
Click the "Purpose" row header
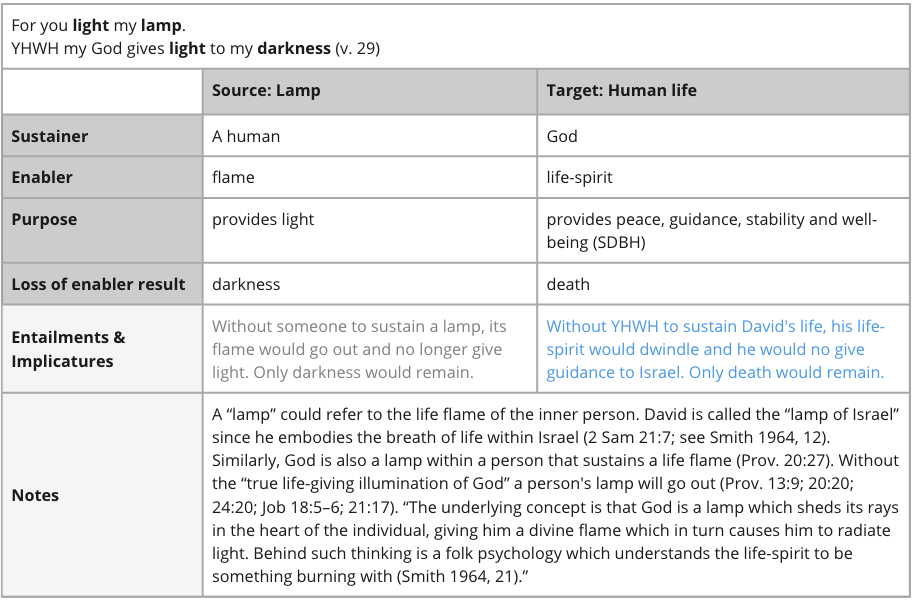(44, 219)
